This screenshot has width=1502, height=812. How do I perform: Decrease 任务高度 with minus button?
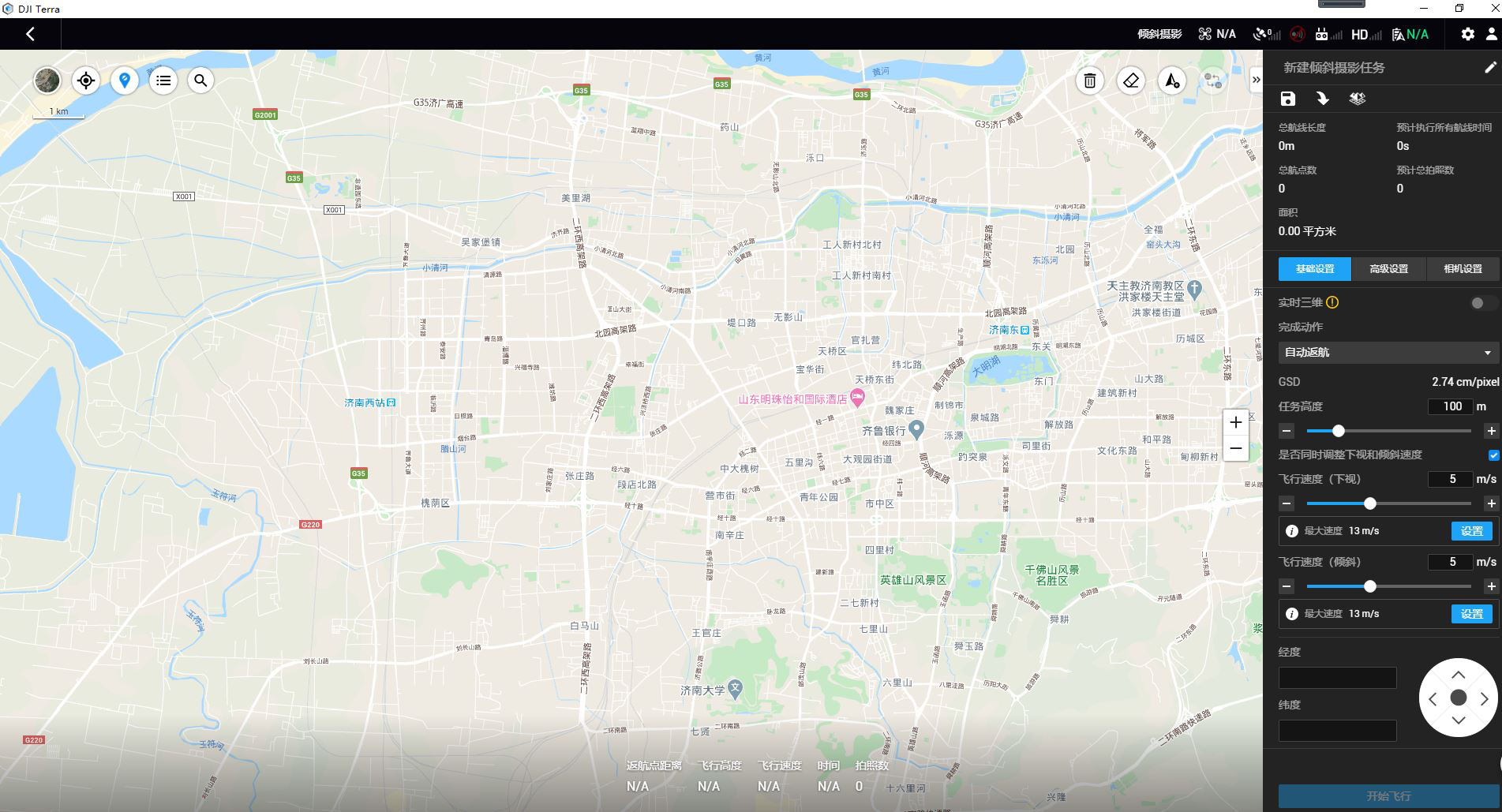click(x=1287, y=431)
